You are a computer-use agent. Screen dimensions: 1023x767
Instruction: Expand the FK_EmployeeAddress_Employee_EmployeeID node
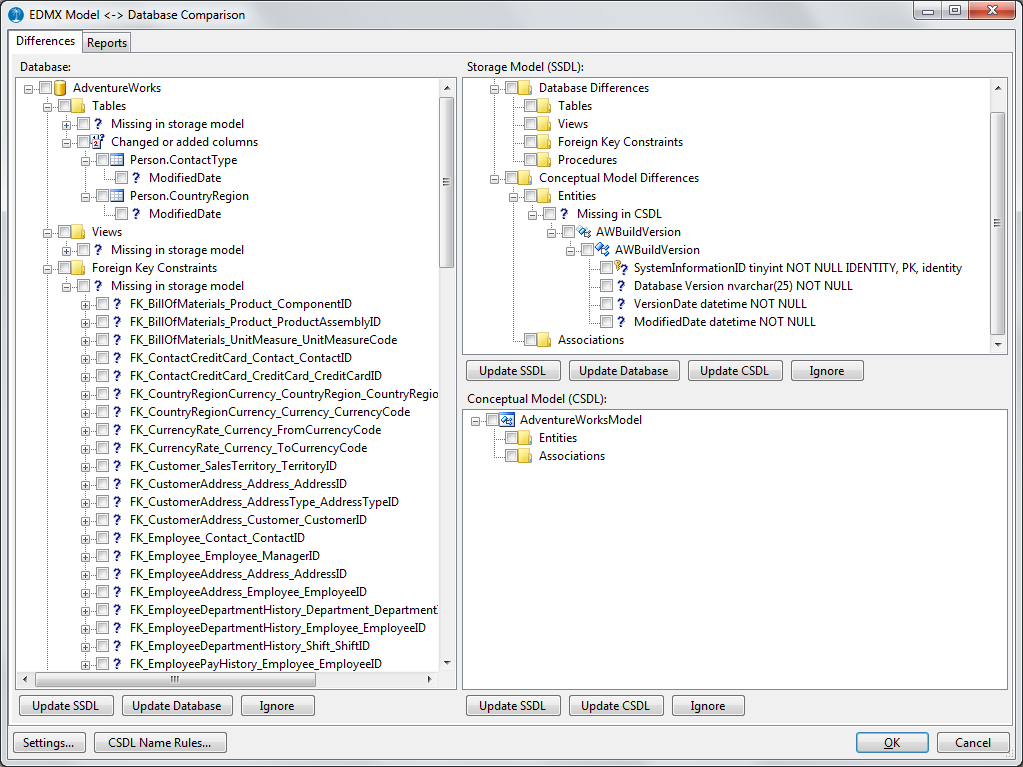85,592
